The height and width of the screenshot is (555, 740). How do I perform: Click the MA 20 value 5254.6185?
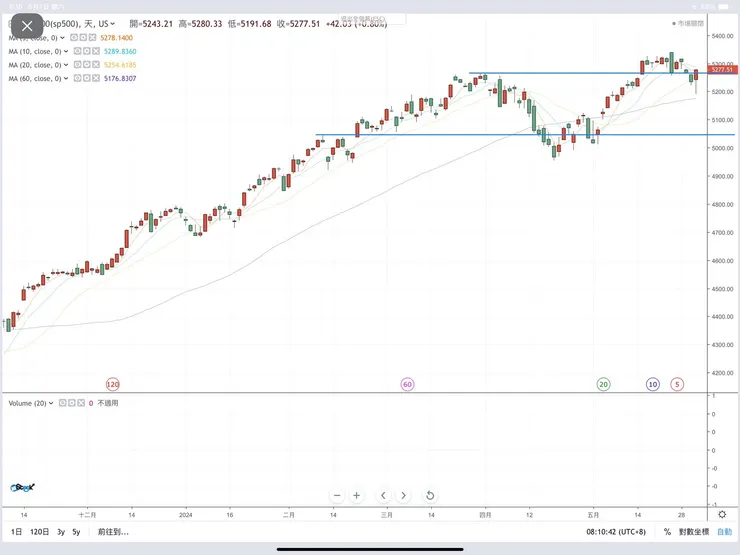[120, 65]
